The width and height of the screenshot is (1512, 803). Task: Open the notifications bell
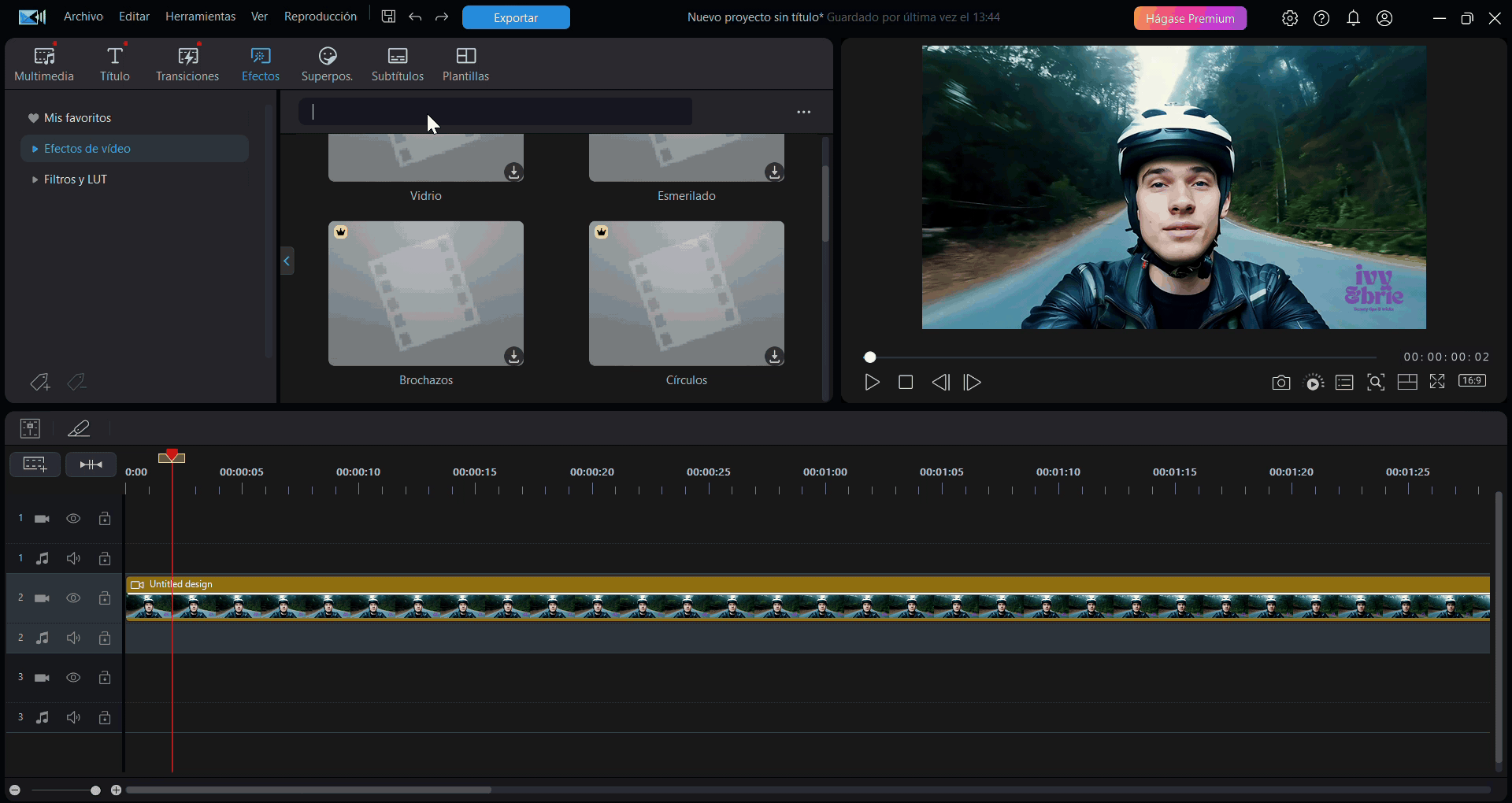[1353, 18]
